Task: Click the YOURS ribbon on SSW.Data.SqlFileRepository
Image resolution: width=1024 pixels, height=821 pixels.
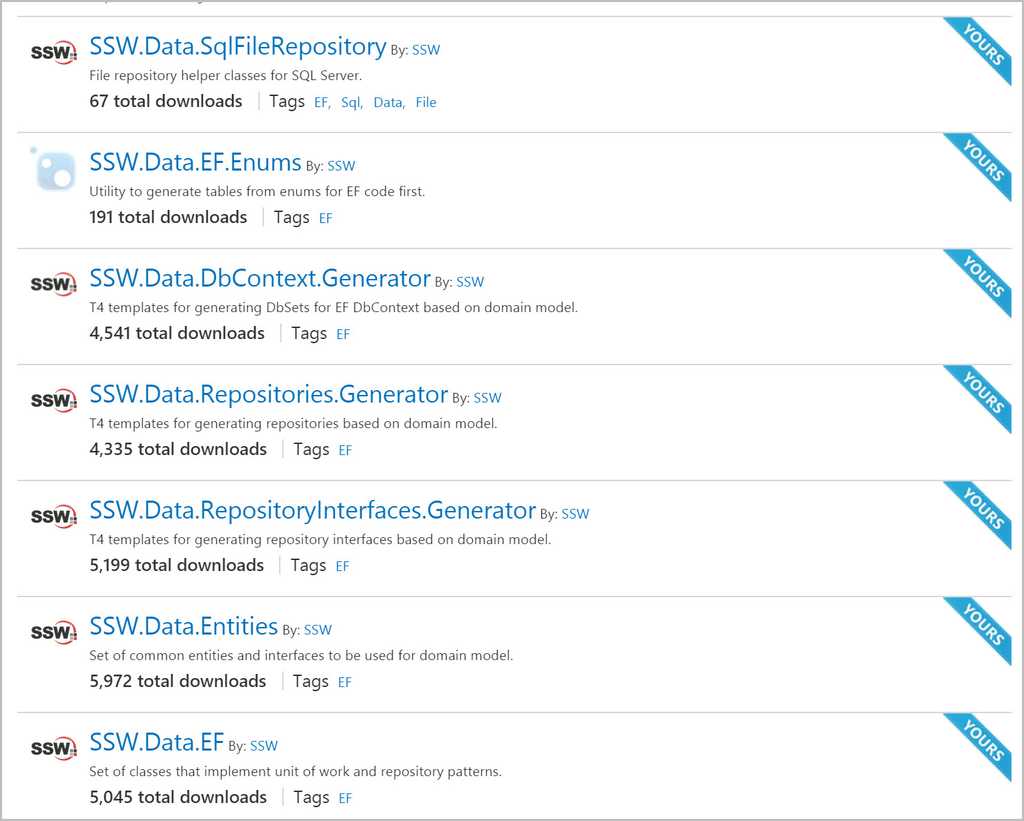Action: coord(982,48)
